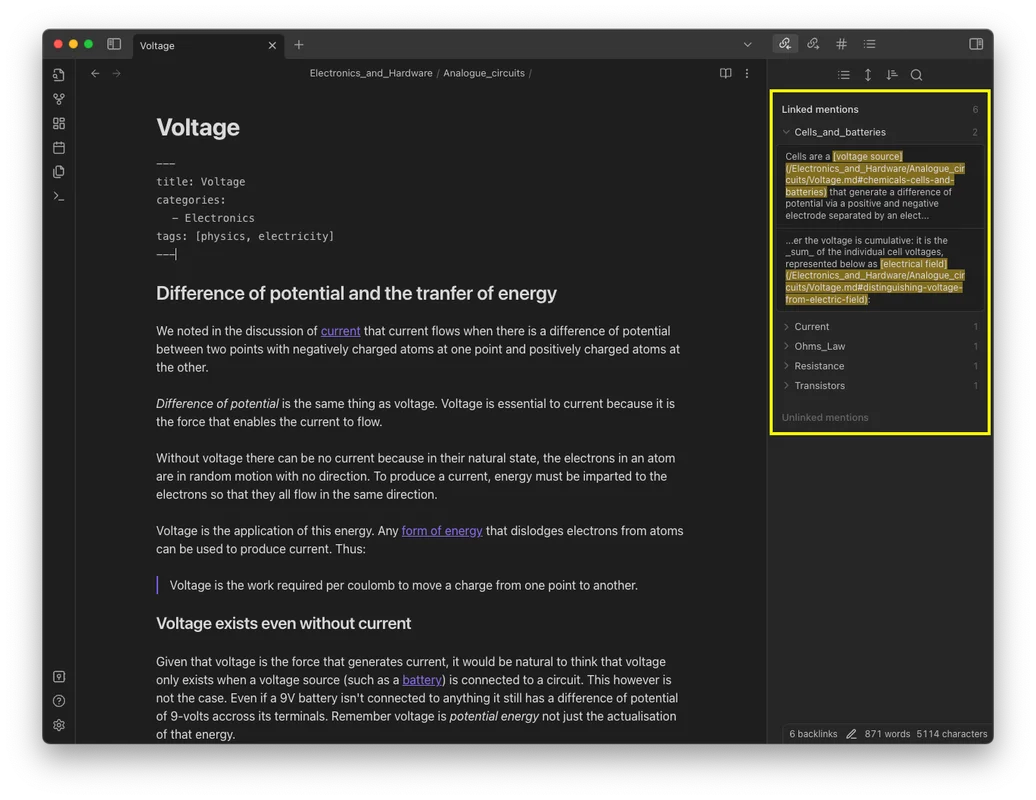The height and width of the screenshot is (800, 1036).
Task: Follow the "form of energy" link
Action: click(x=441, y=531)
